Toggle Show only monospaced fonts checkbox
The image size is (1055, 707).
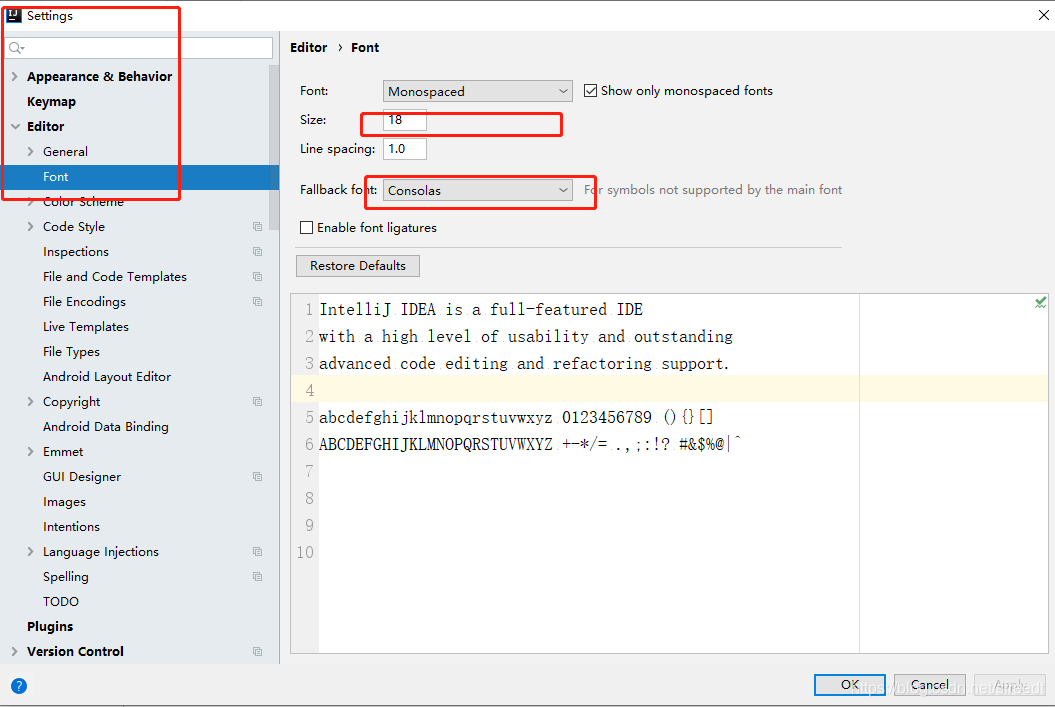click(x=590, y=91)
